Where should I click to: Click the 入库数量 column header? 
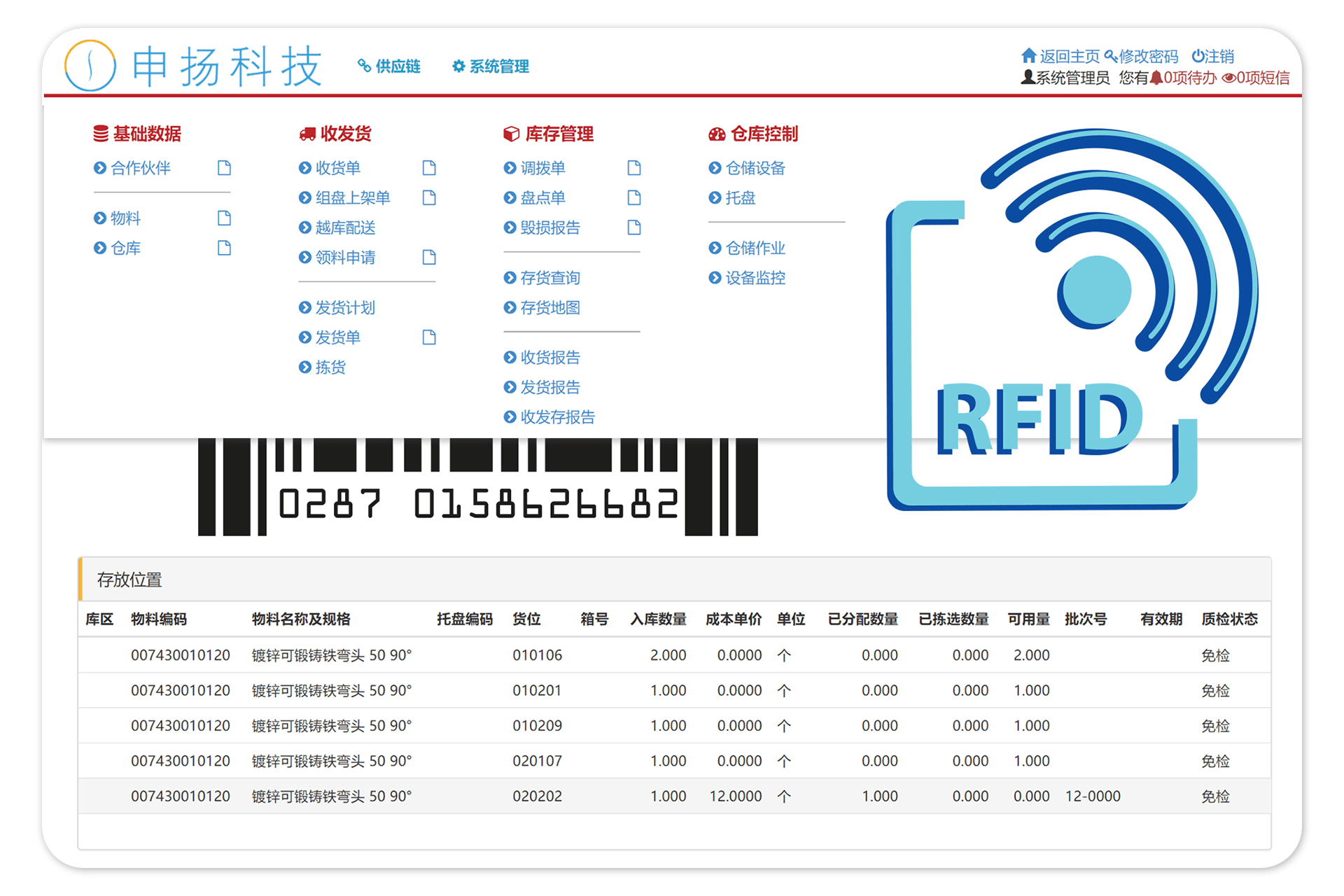point(658,619)
